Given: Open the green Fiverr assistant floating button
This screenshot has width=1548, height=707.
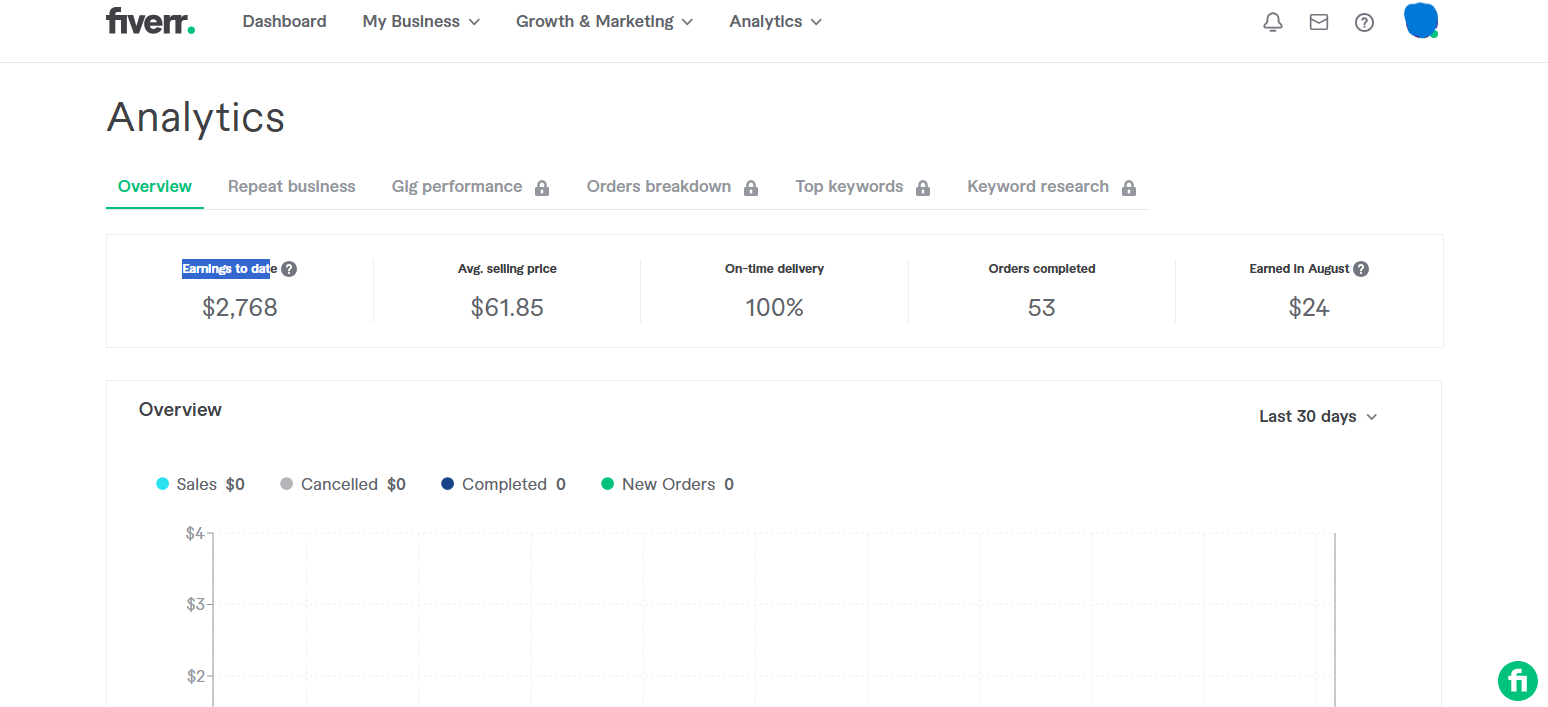Looking at the screenshot, I should 1517,680.
